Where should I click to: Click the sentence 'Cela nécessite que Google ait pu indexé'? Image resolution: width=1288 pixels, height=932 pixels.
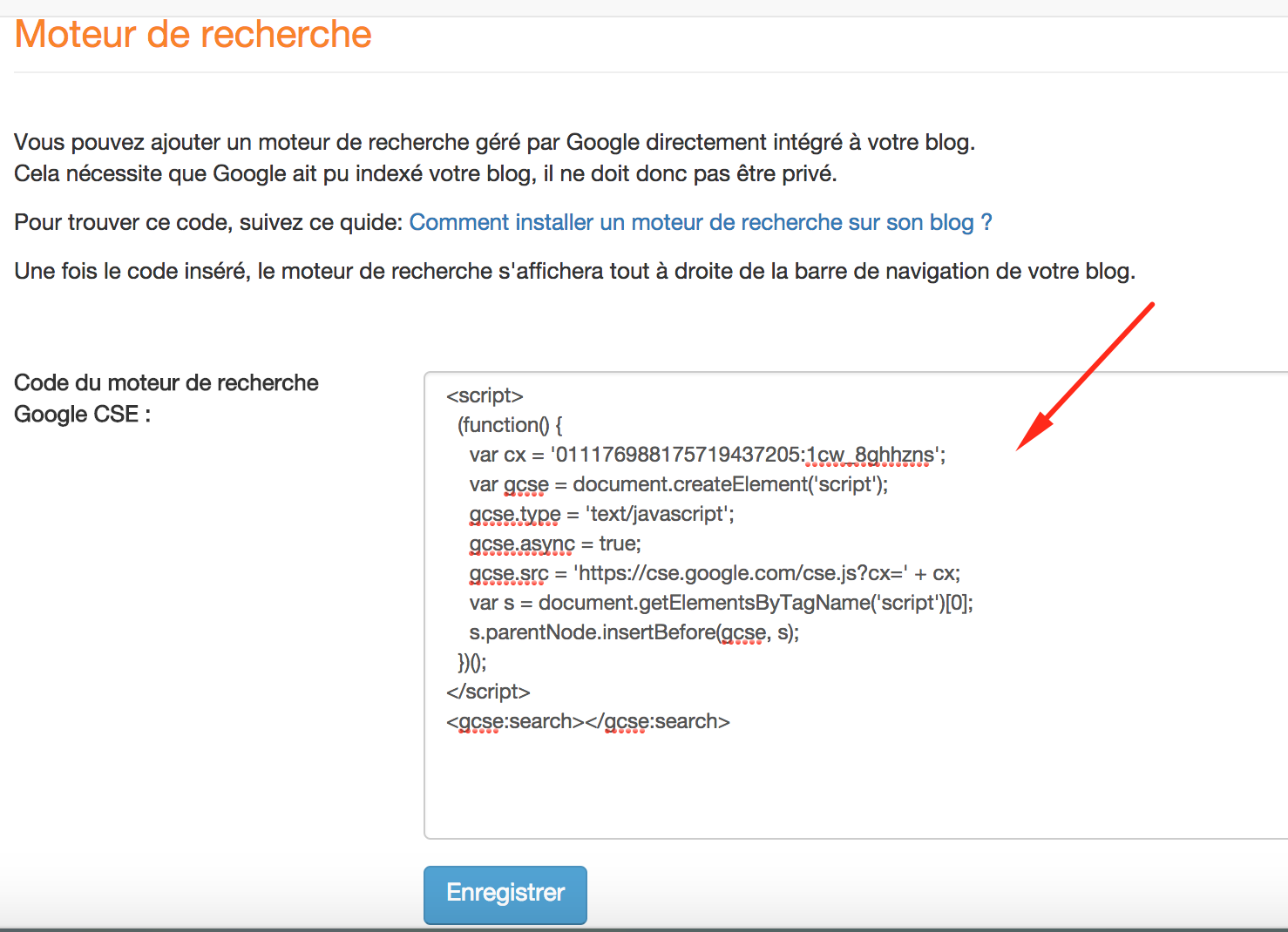425,173
